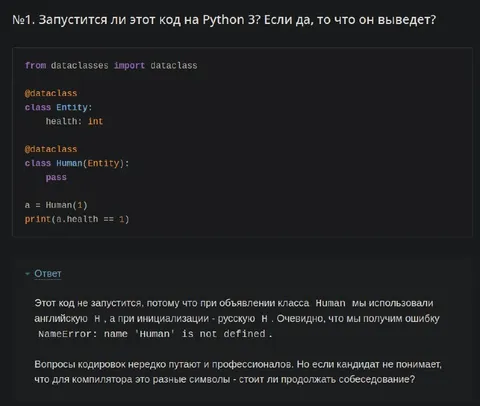The image size is (480, 406).
Task: Click the paragraph starting 'Вопросы кодировок нередко'
Action: 238,372
